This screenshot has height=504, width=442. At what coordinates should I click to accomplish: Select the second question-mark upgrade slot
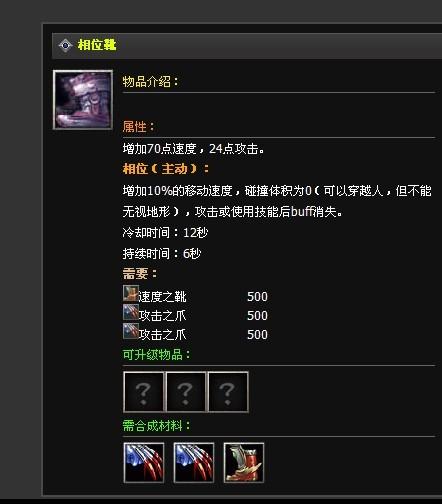click(x=186, y=392)
